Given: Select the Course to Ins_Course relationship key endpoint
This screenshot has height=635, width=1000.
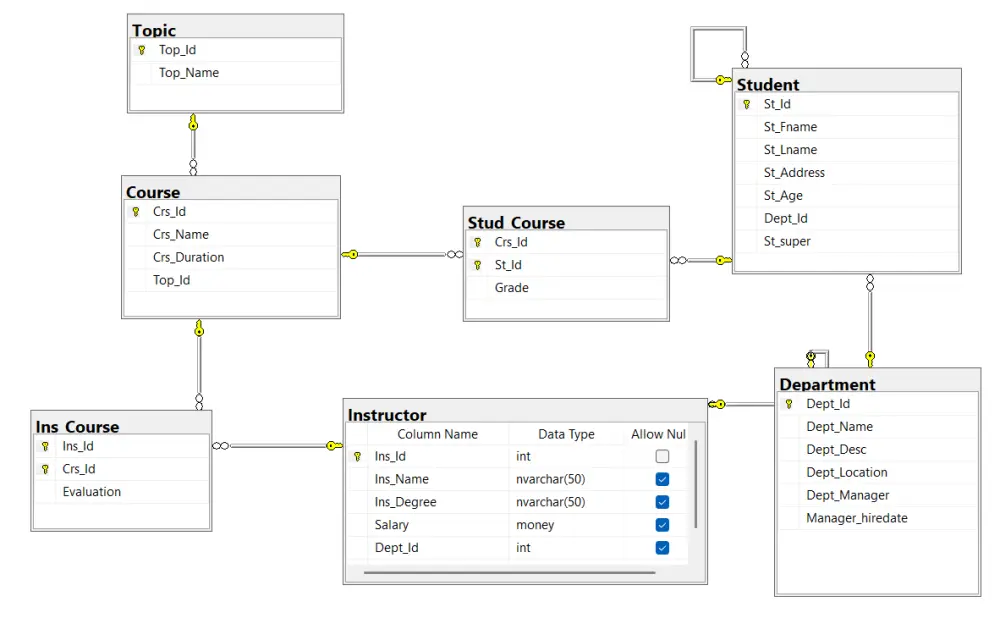Looking at the screenshot, I should click(199, 328).
